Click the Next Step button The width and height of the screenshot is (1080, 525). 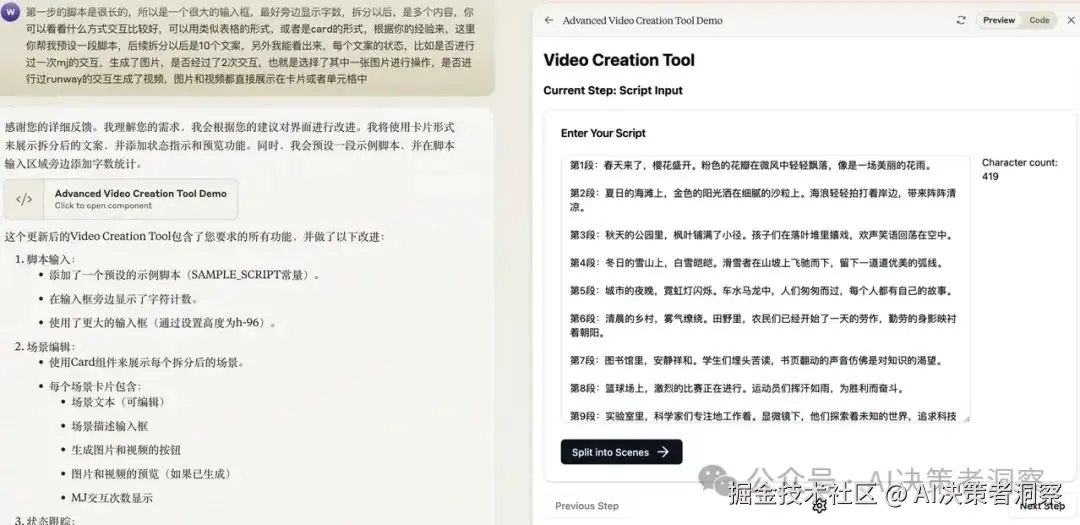pos(1041,506)
